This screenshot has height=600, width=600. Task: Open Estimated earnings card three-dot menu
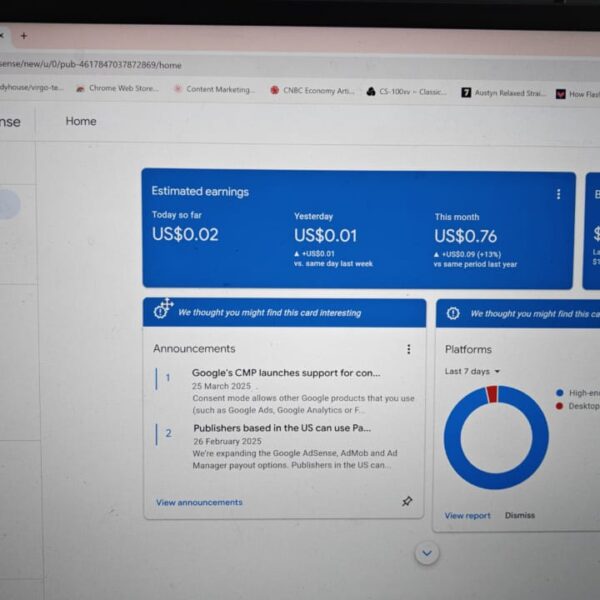point(558,194)
